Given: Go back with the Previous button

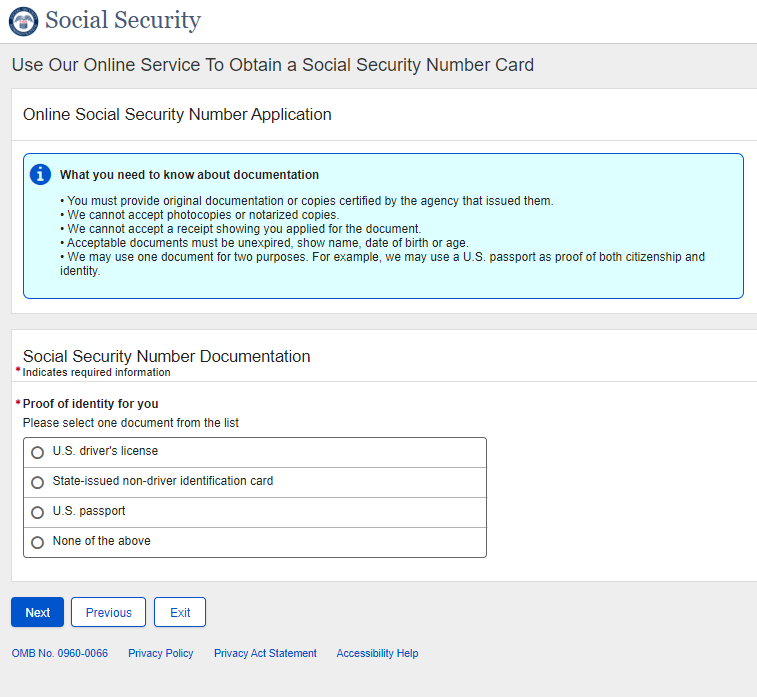Looking at the screenshot, I should [108, 612].
